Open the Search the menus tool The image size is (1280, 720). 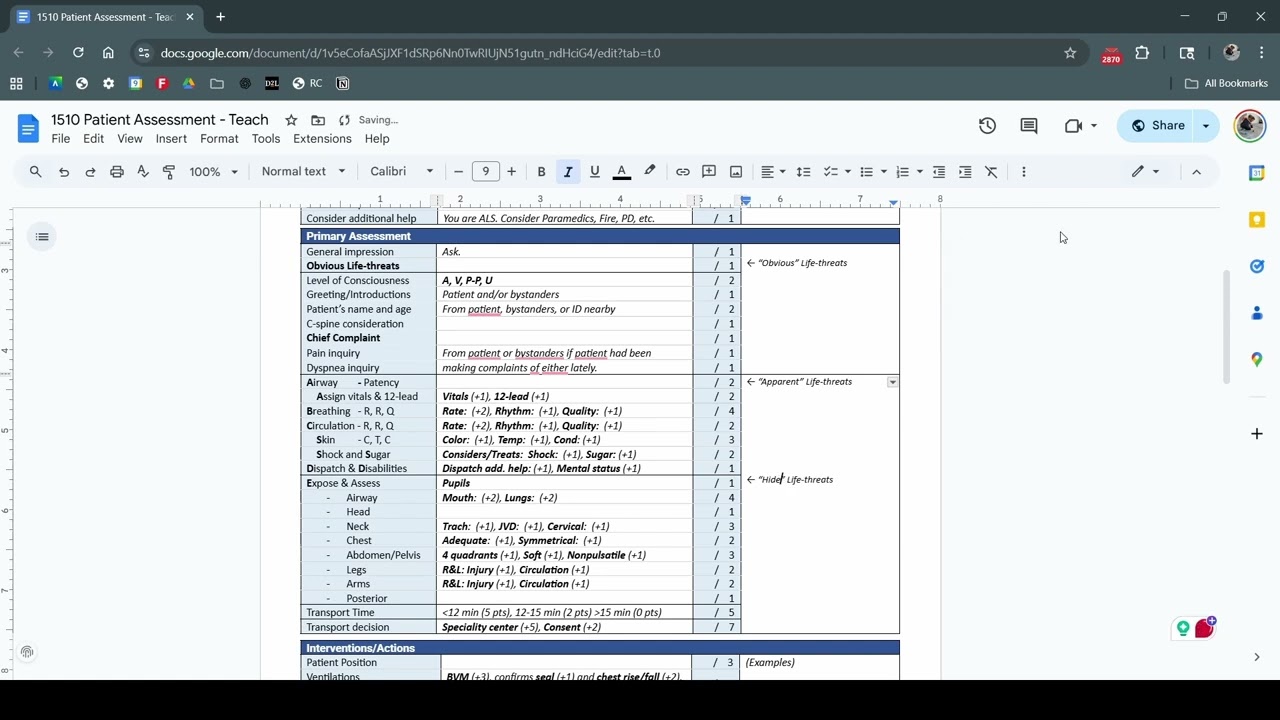pos(36,172)
